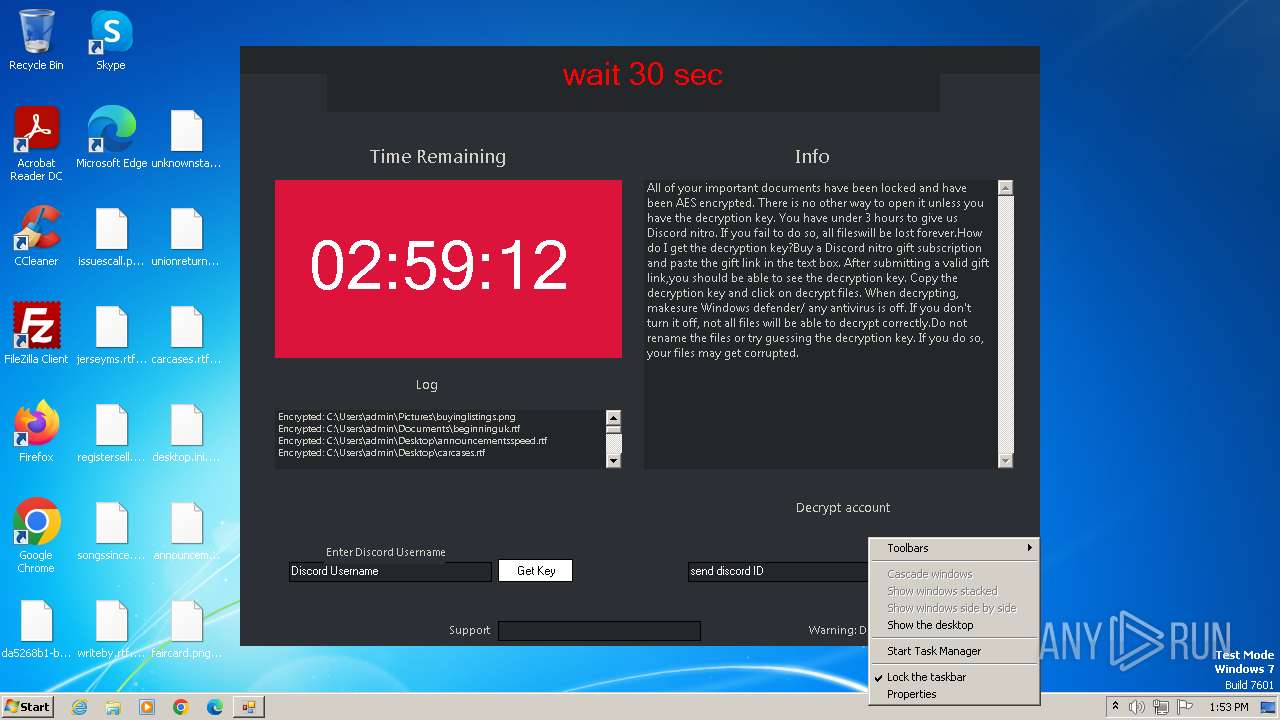The image size is (1280, 720).
Task: Open the Acrobat Reader DC shortcut
Action: (x=36, y=144)
